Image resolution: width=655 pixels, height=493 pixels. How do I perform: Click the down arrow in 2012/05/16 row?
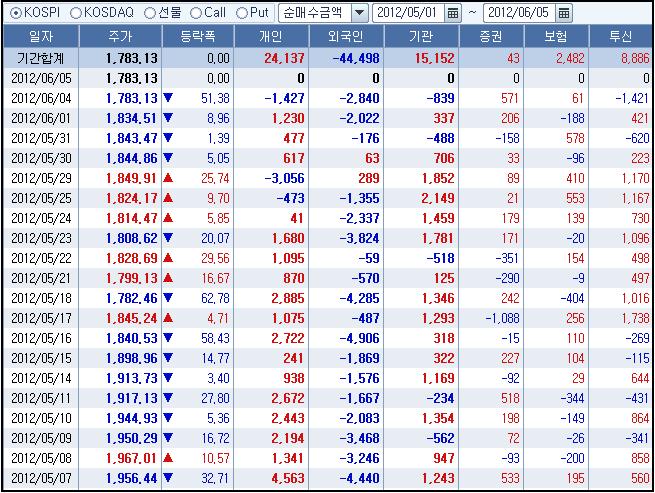click(168, 338)
